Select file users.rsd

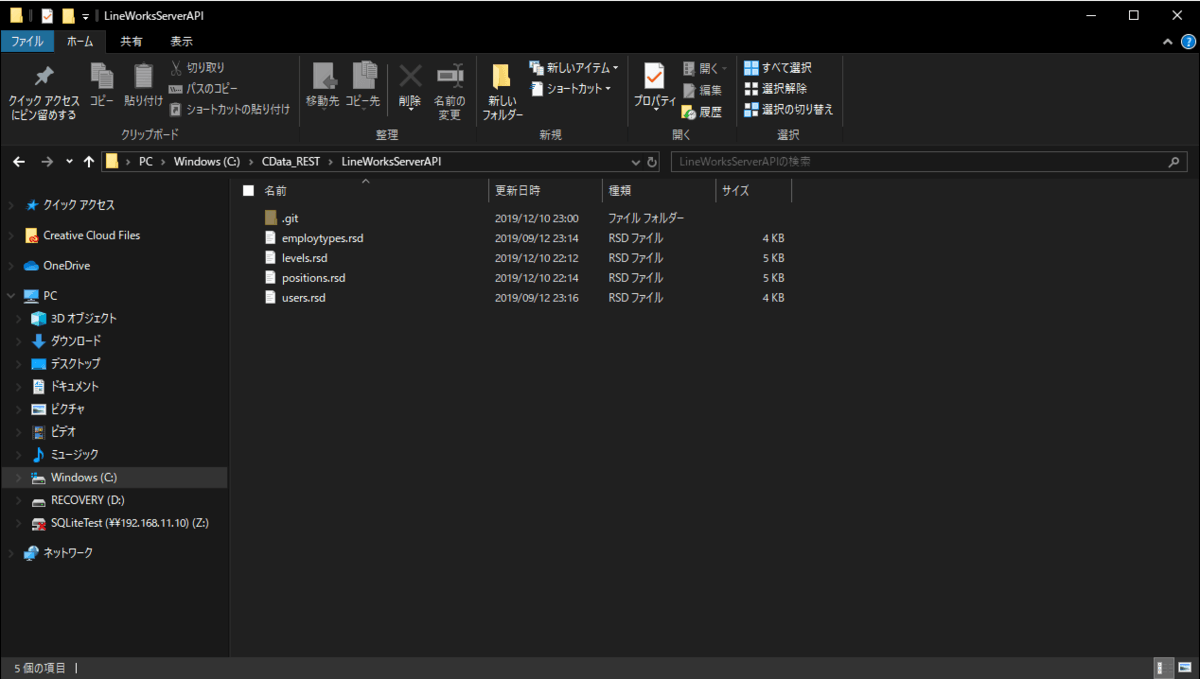point(303,298)
